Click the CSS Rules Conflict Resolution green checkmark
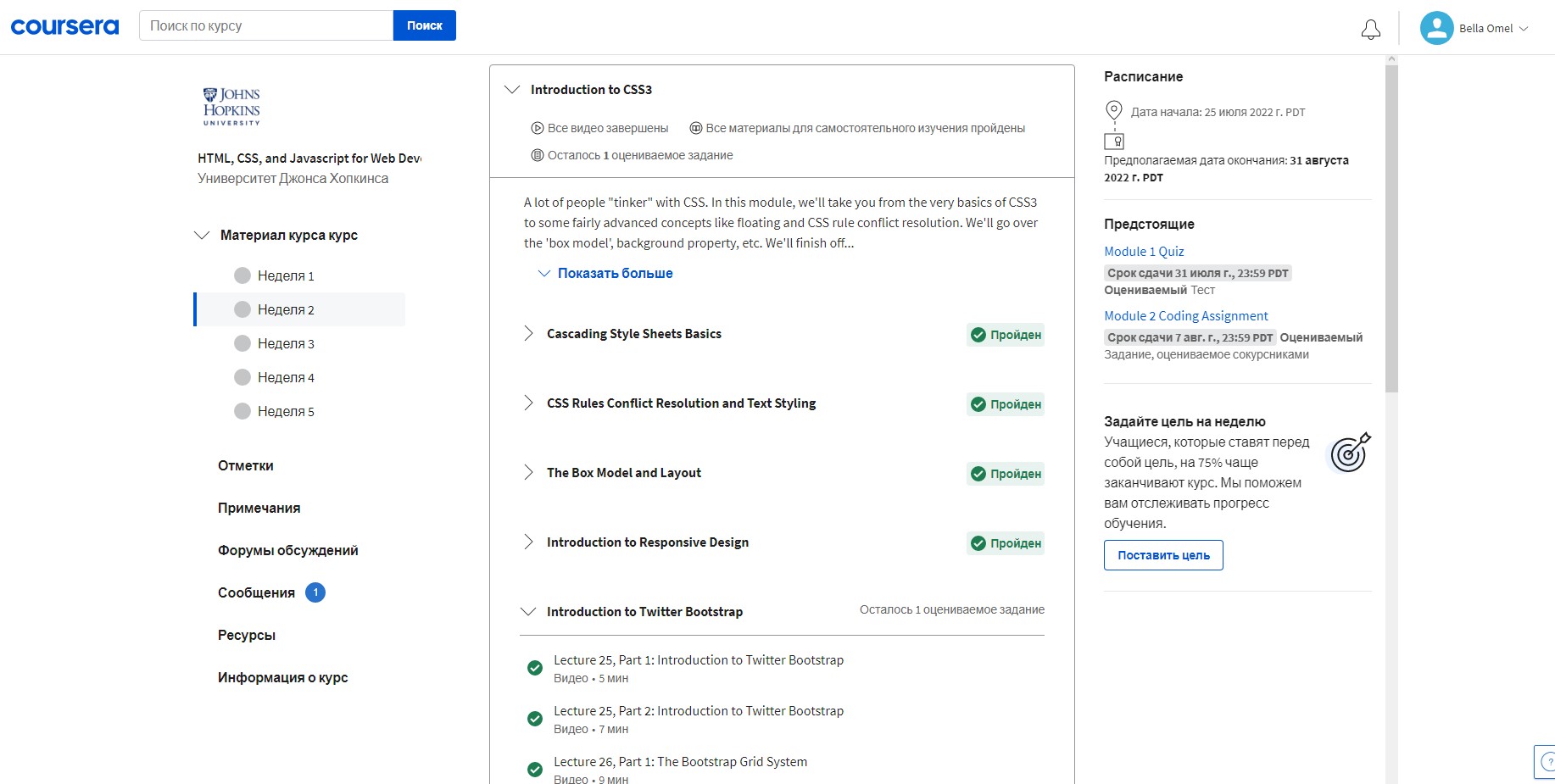The height and width of the screenshot is (784, 1555). click(x=978, y=404)
